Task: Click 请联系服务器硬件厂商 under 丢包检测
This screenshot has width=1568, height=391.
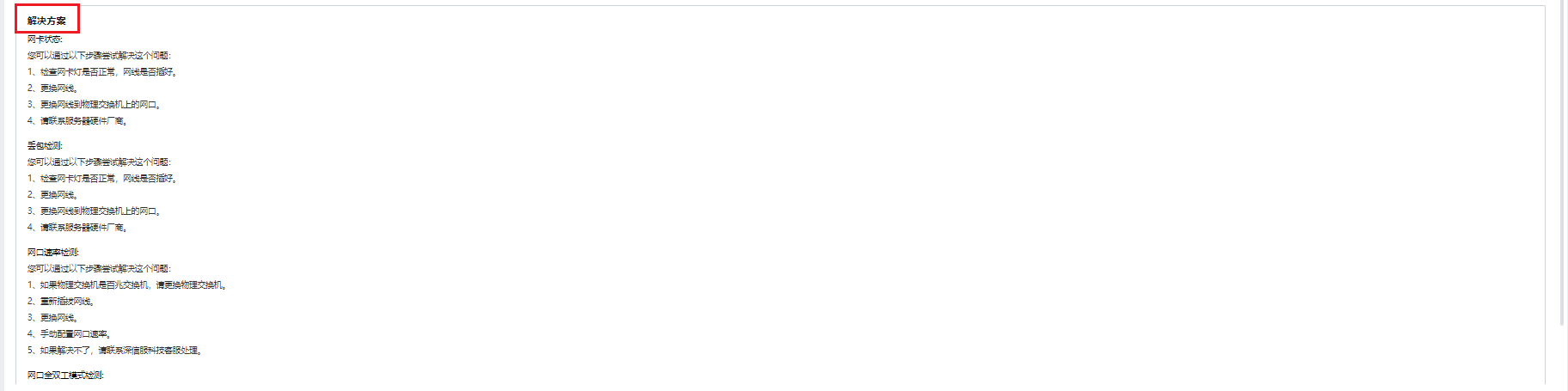Action: coord(78,228)
